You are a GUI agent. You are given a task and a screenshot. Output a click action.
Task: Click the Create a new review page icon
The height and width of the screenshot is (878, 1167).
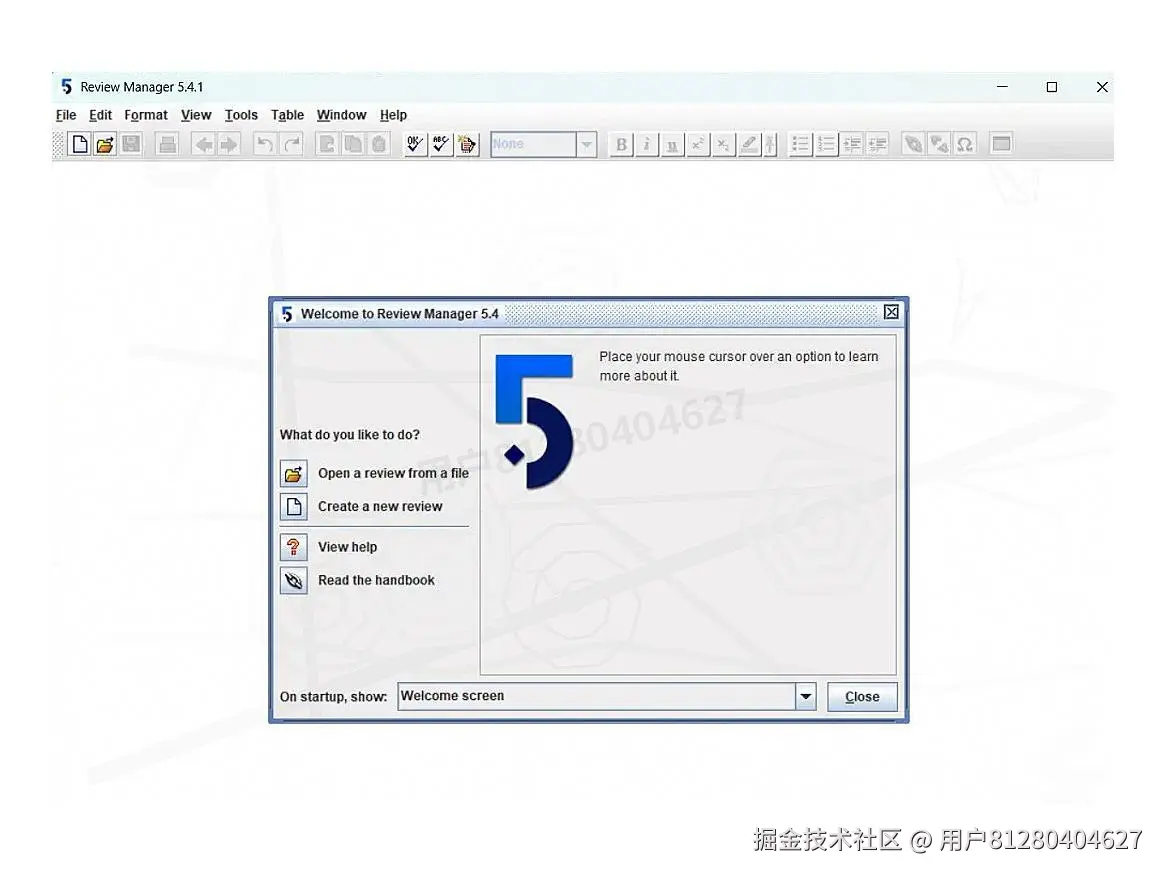(x=294, y=507)
